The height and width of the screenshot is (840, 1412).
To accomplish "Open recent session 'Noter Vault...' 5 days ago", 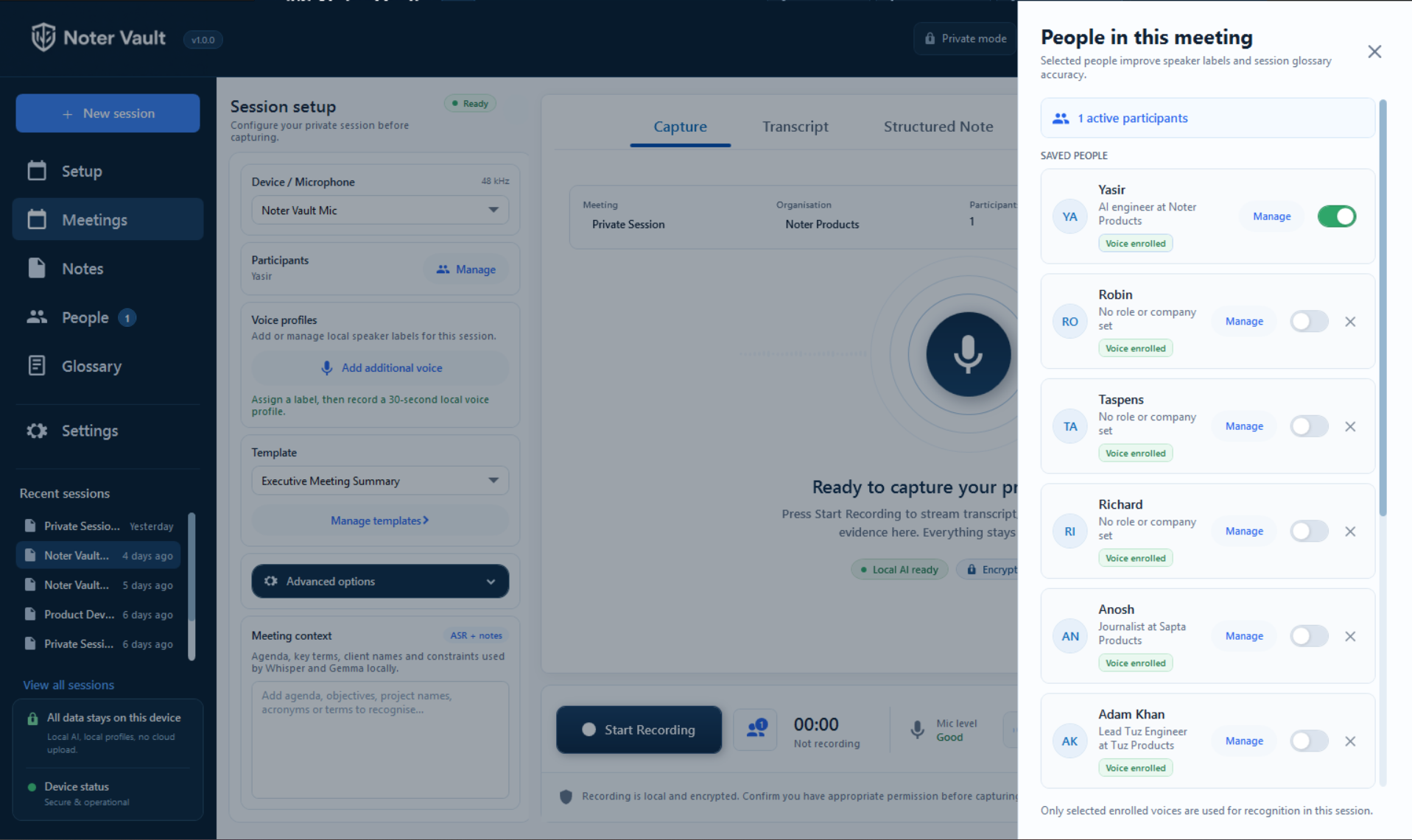I will [99, 585].
